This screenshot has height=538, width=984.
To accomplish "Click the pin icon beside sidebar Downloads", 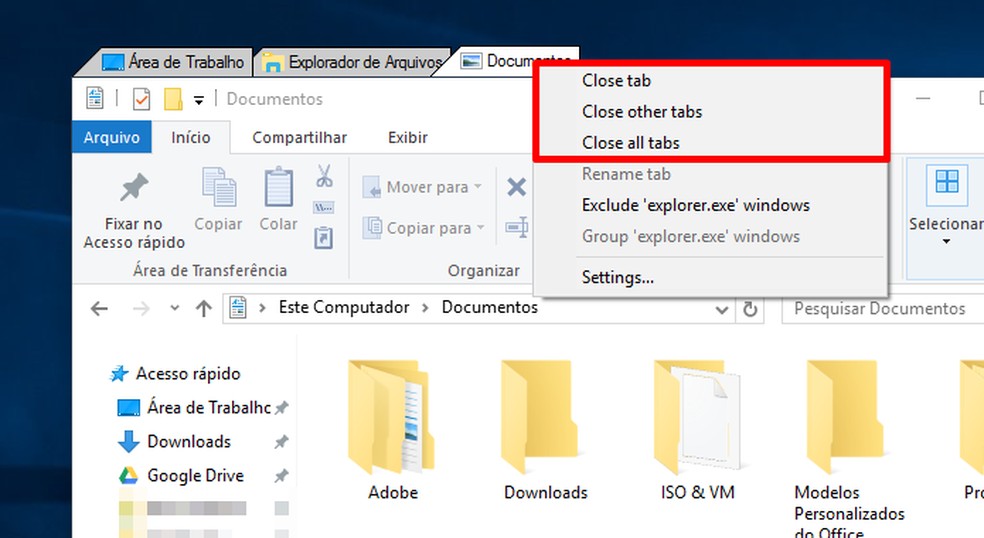I will click(x=281, y=442).
